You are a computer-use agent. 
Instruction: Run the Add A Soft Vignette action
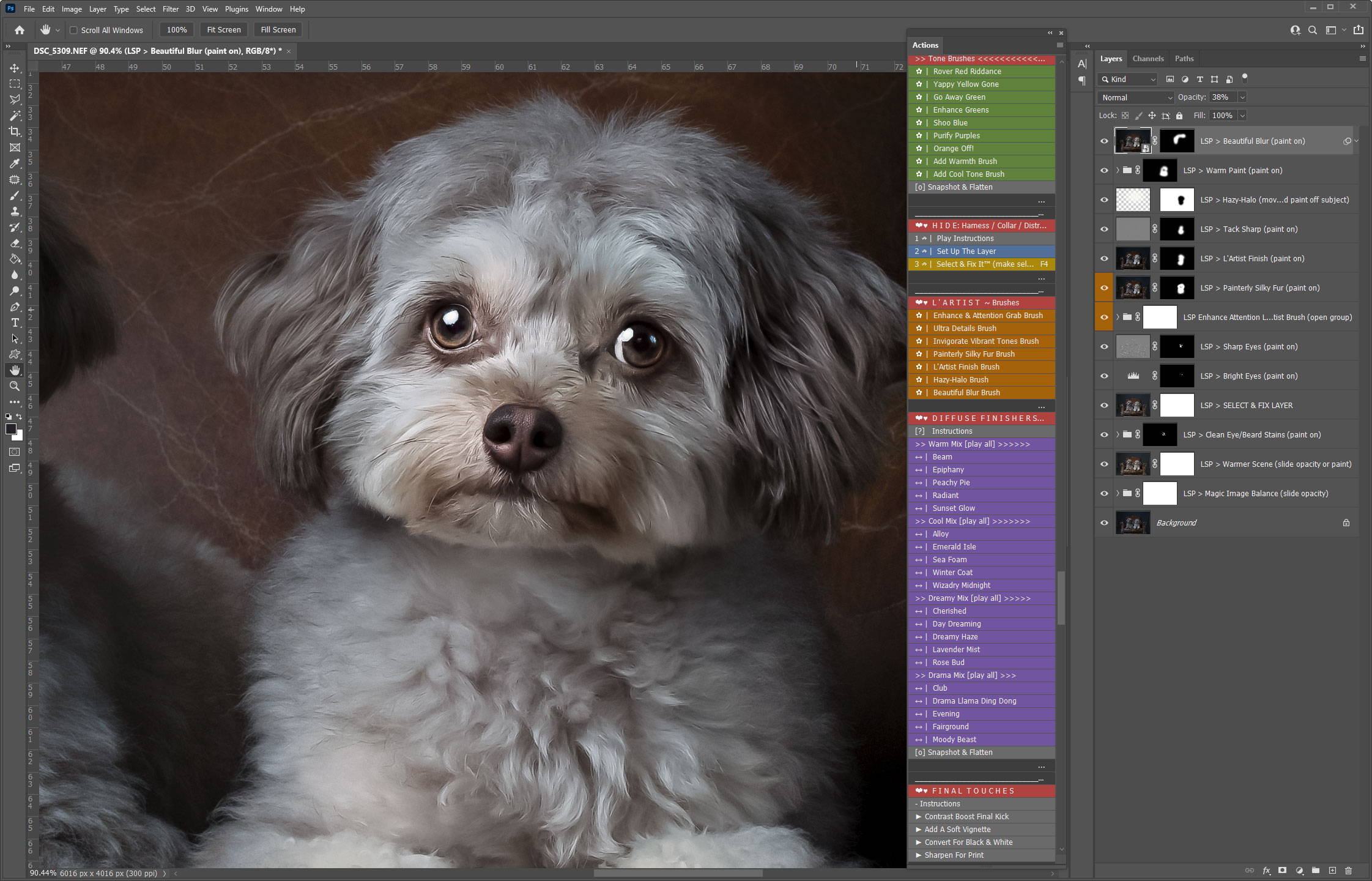click(982, 830)
